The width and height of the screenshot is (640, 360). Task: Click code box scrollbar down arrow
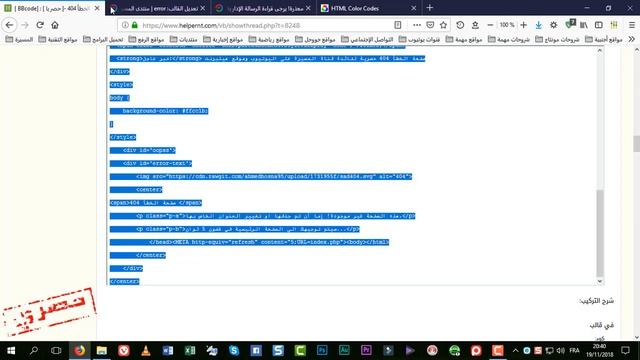point(600,281)
